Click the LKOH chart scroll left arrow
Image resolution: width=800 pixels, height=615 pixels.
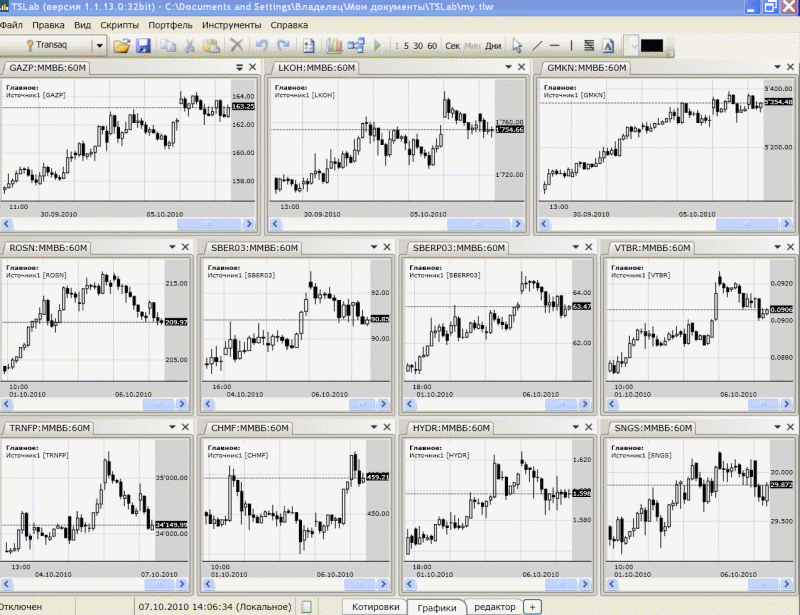pyautogui.click(x=276, y=224)
